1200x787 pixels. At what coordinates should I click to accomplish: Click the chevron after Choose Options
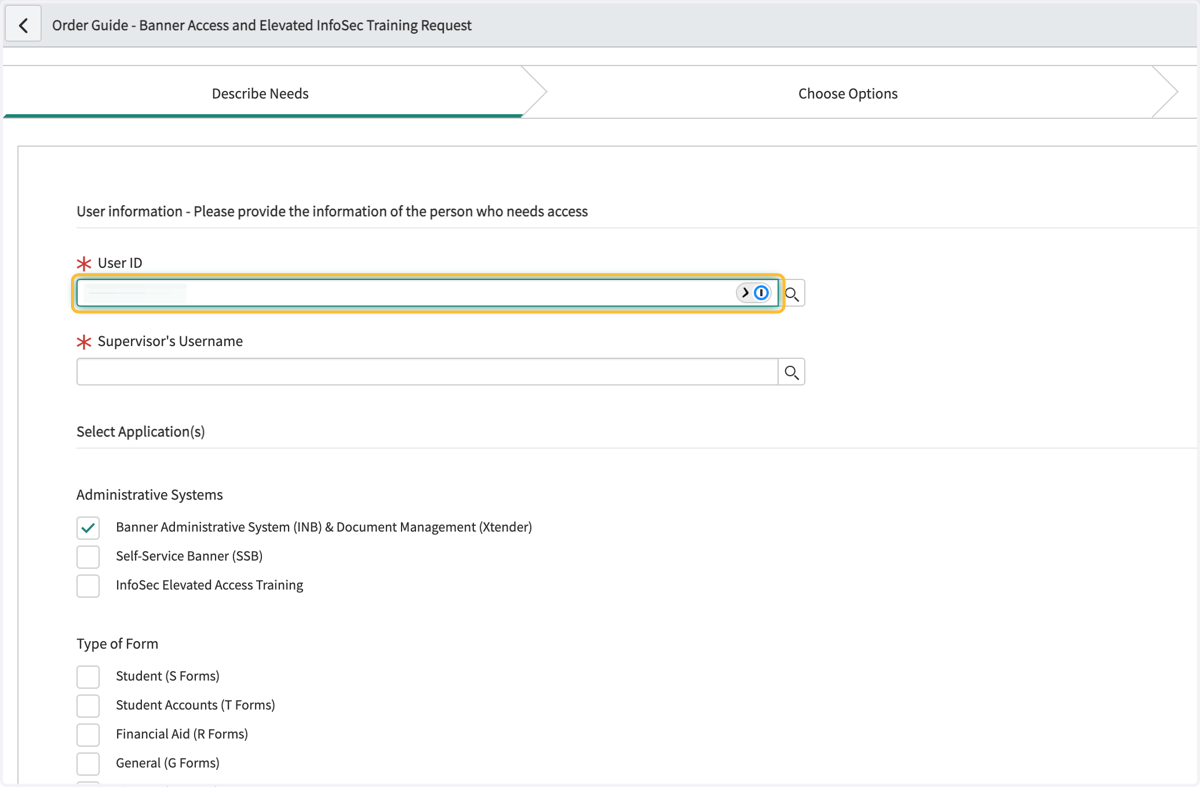(x=1165, y=93)
